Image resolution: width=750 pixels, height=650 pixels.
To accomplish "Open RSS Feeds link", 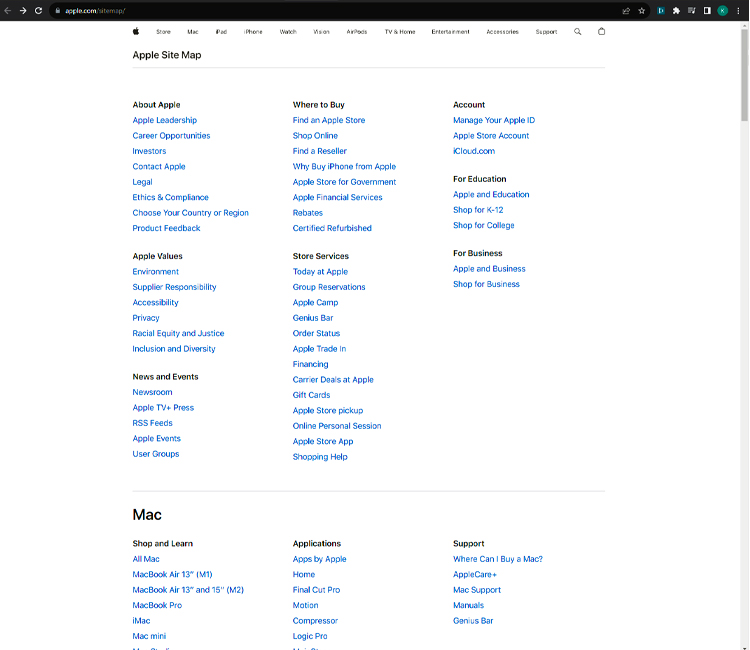I will coord(152,423).
